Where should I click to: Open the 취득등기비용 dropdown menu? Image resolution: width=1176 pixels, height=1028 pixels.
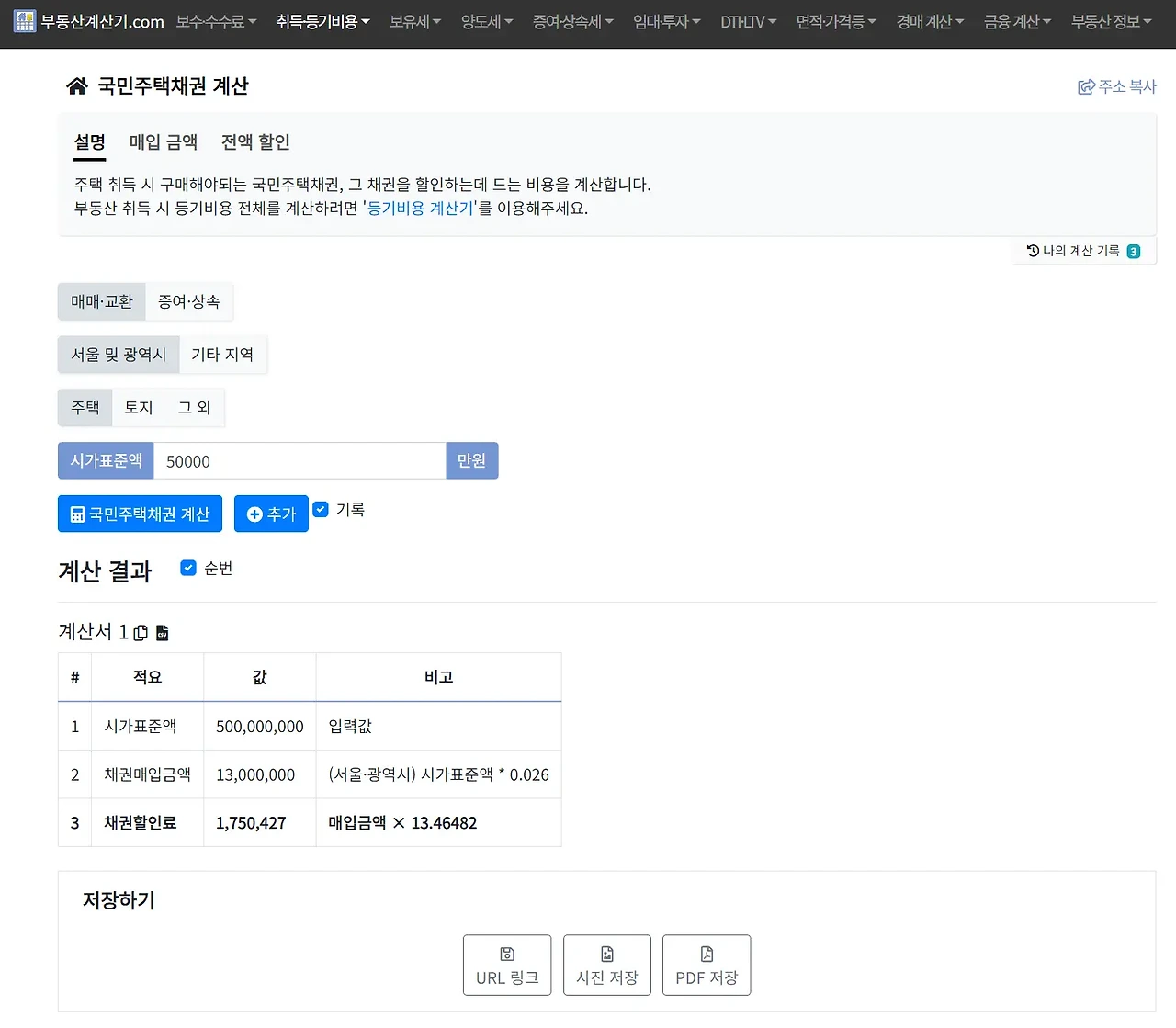point(323,21)
